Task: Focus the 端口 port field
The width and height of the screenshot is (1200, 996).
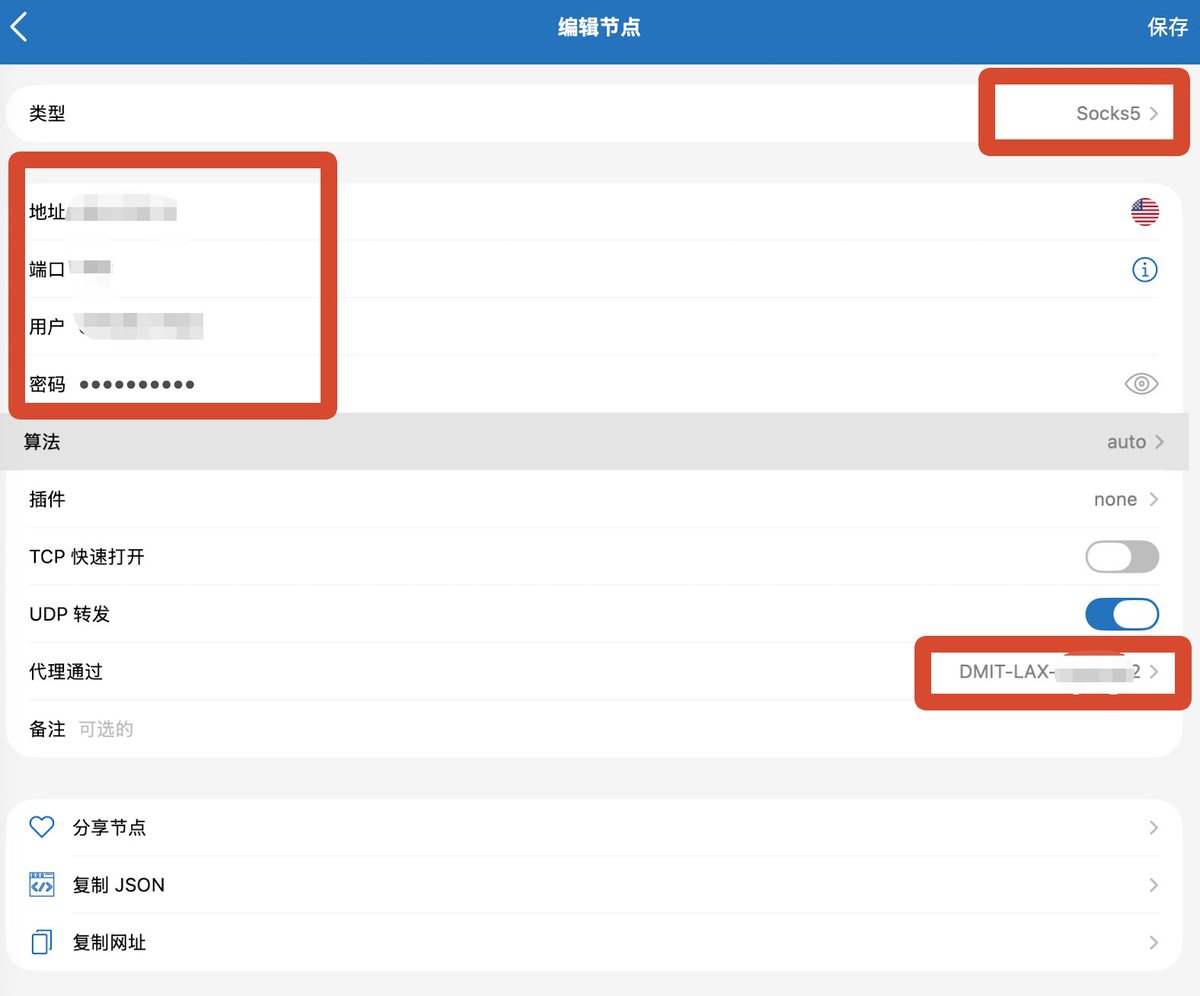Action: click(x=594, y=269)
